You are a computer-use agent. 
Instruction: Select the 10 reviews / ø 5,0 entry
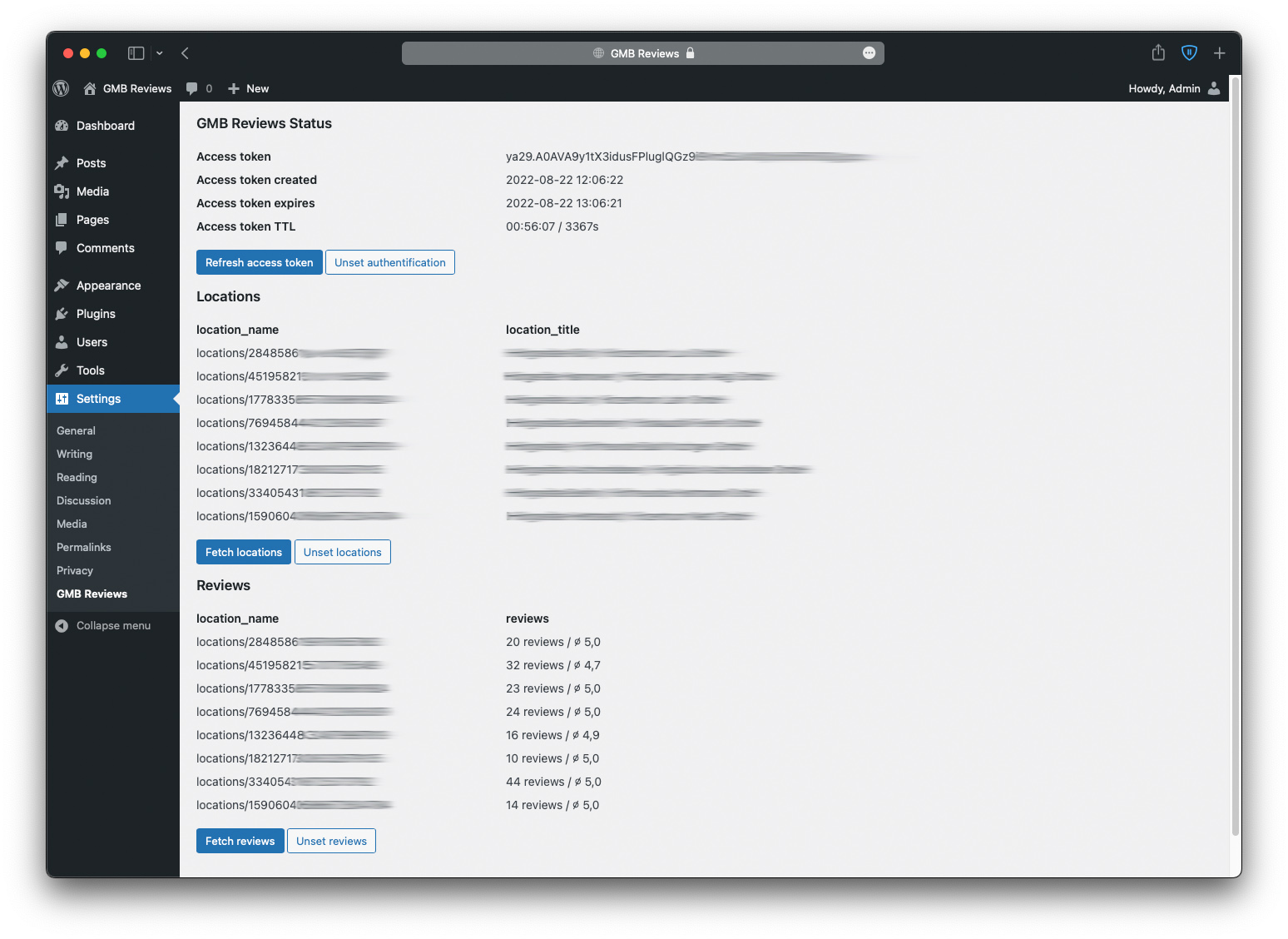tap(552, 758)
